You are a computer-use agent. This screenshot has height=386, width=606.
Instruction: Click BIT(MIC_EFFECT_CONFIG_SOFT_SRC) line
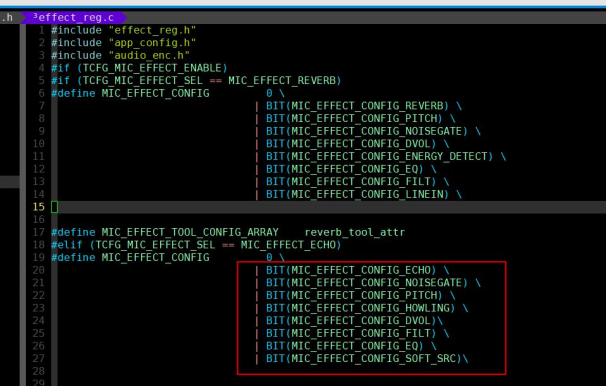click(x=364, y=359)
